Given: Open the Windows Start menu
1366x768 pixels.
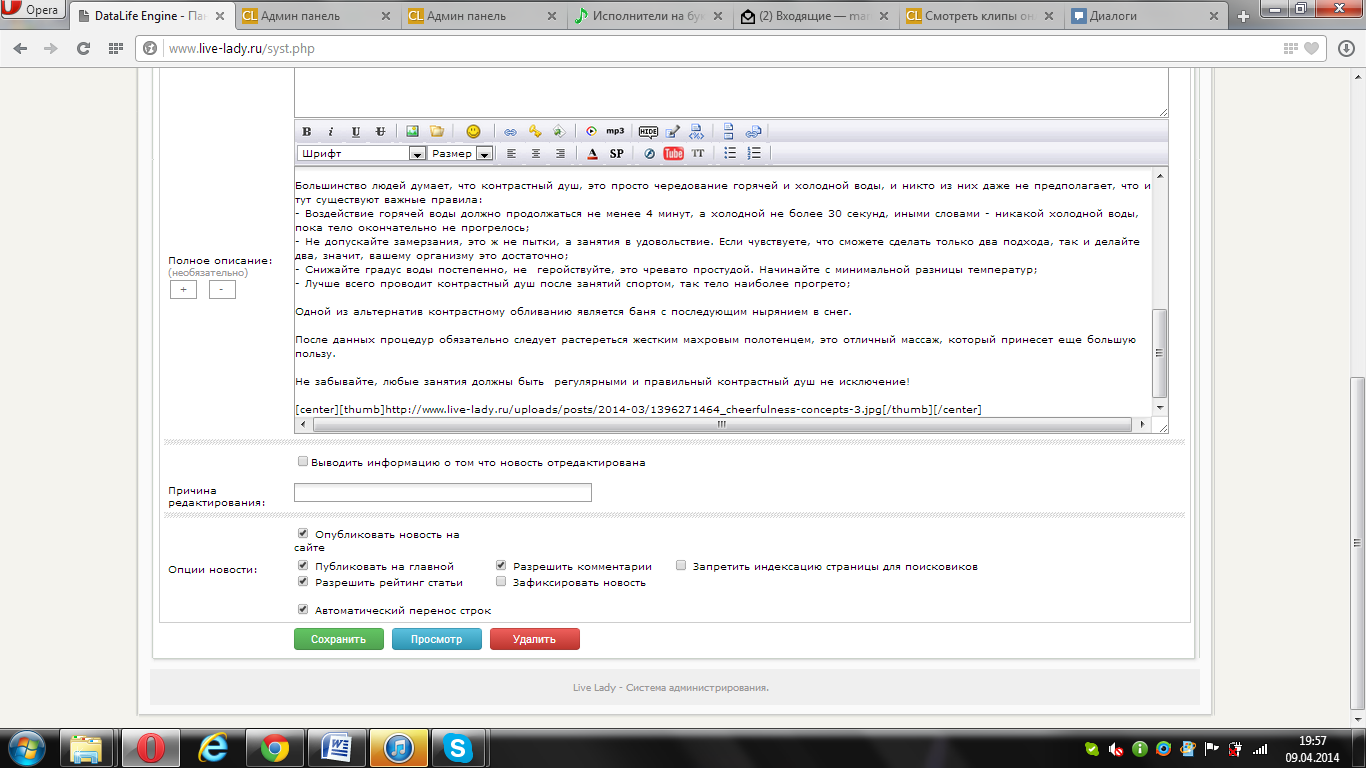Looking at the screenshot, I should 26,747.
